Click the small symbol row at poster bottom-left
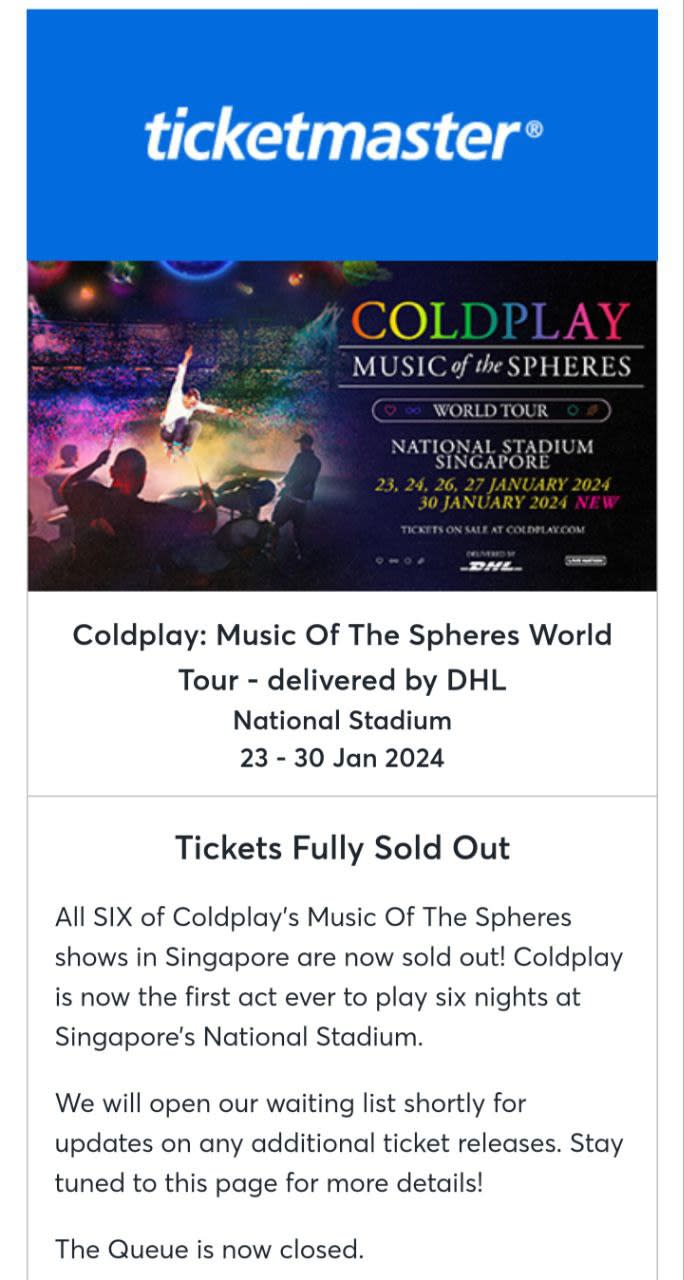The image size is (684, 1280). pyautogui.click(x=400, y=561)
